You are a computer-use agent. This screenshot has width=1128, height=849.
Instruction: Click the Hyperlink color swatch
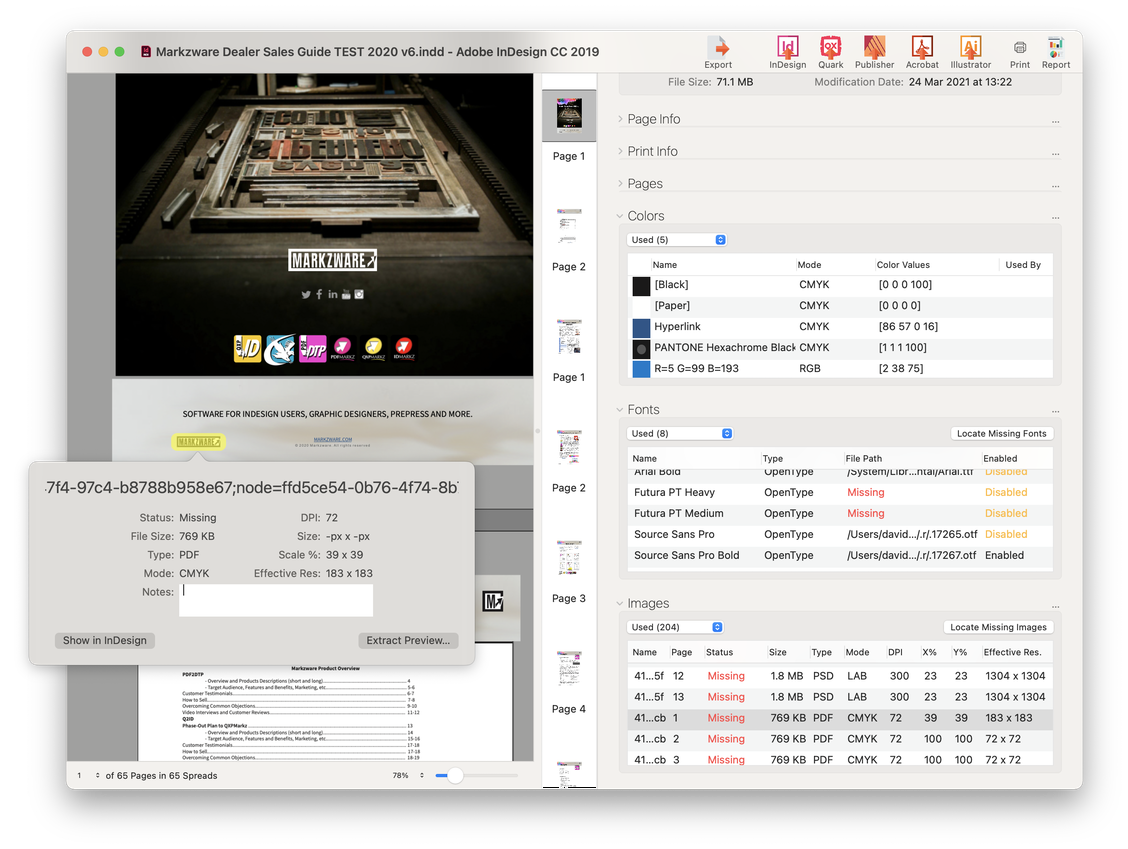pyautogui.click(x=641, y=327)
